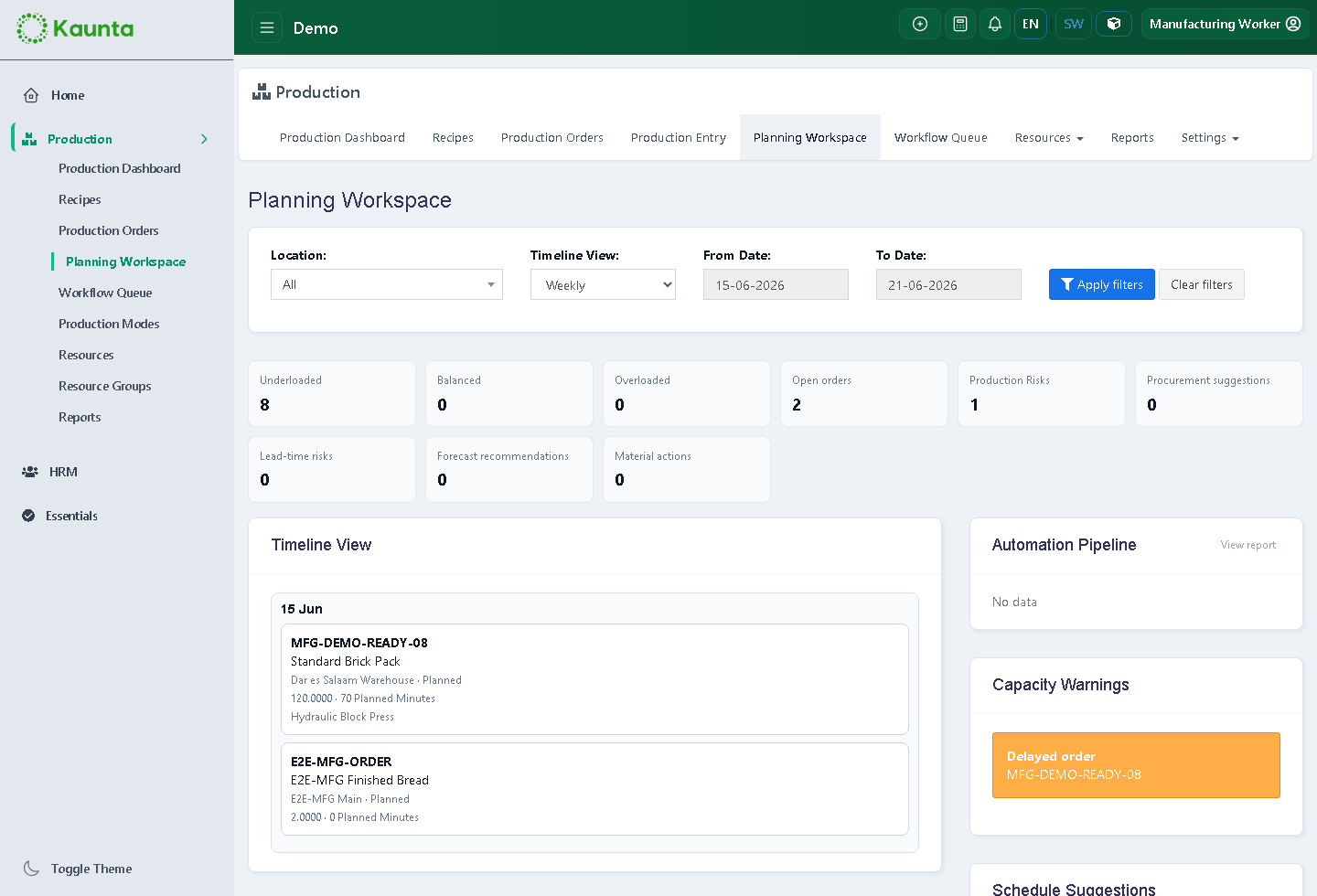Click the From Date field
Screen dimensions: 1317x896
click(776, 284)
